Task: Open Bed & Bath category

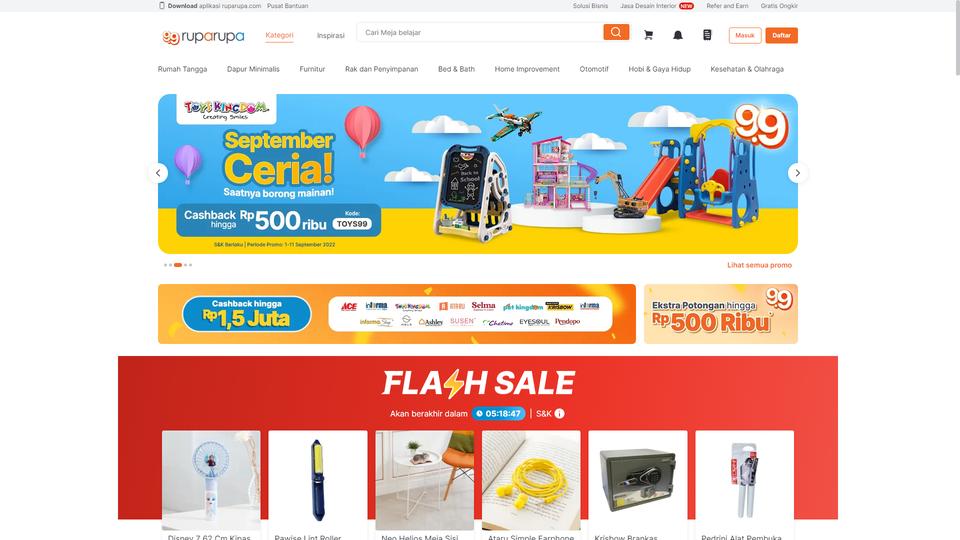Action: tap(456, 69)
